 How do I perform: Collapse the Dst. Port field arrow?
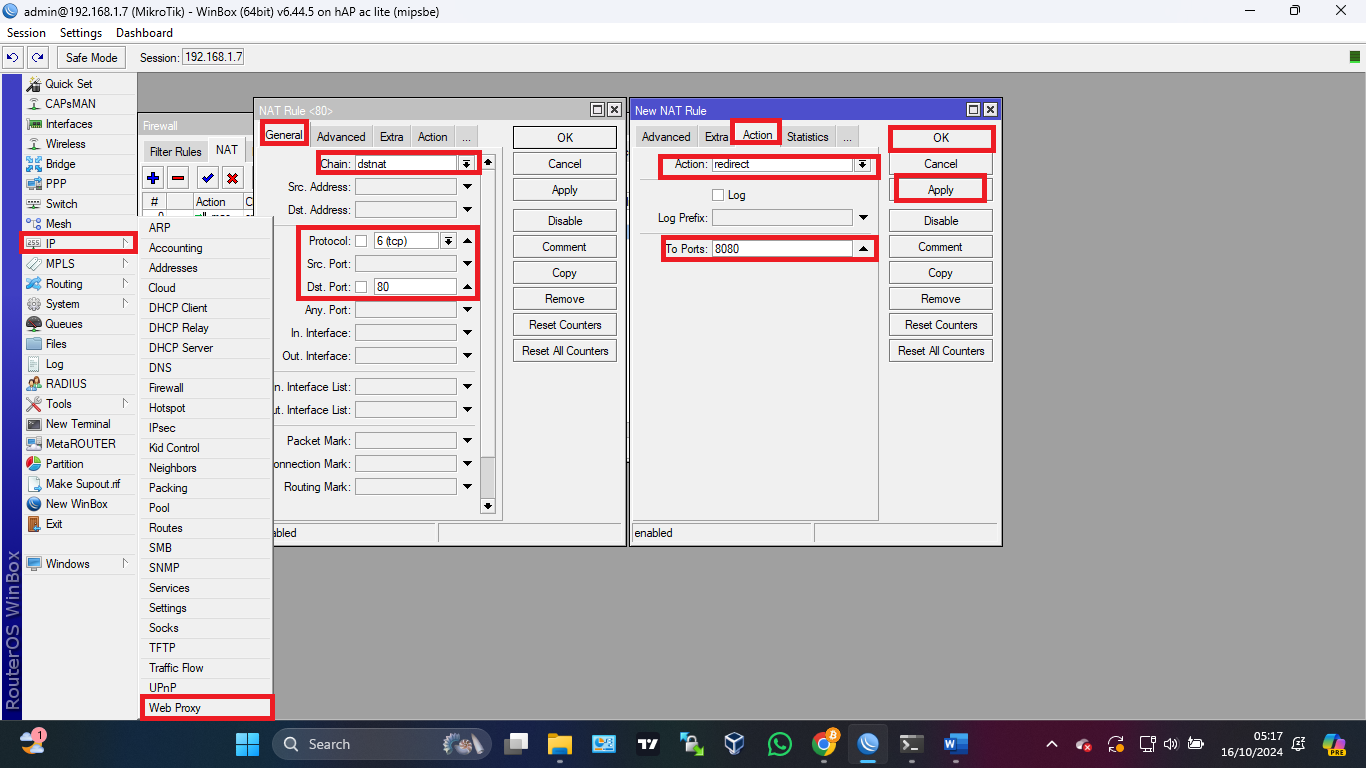[467, 287]
